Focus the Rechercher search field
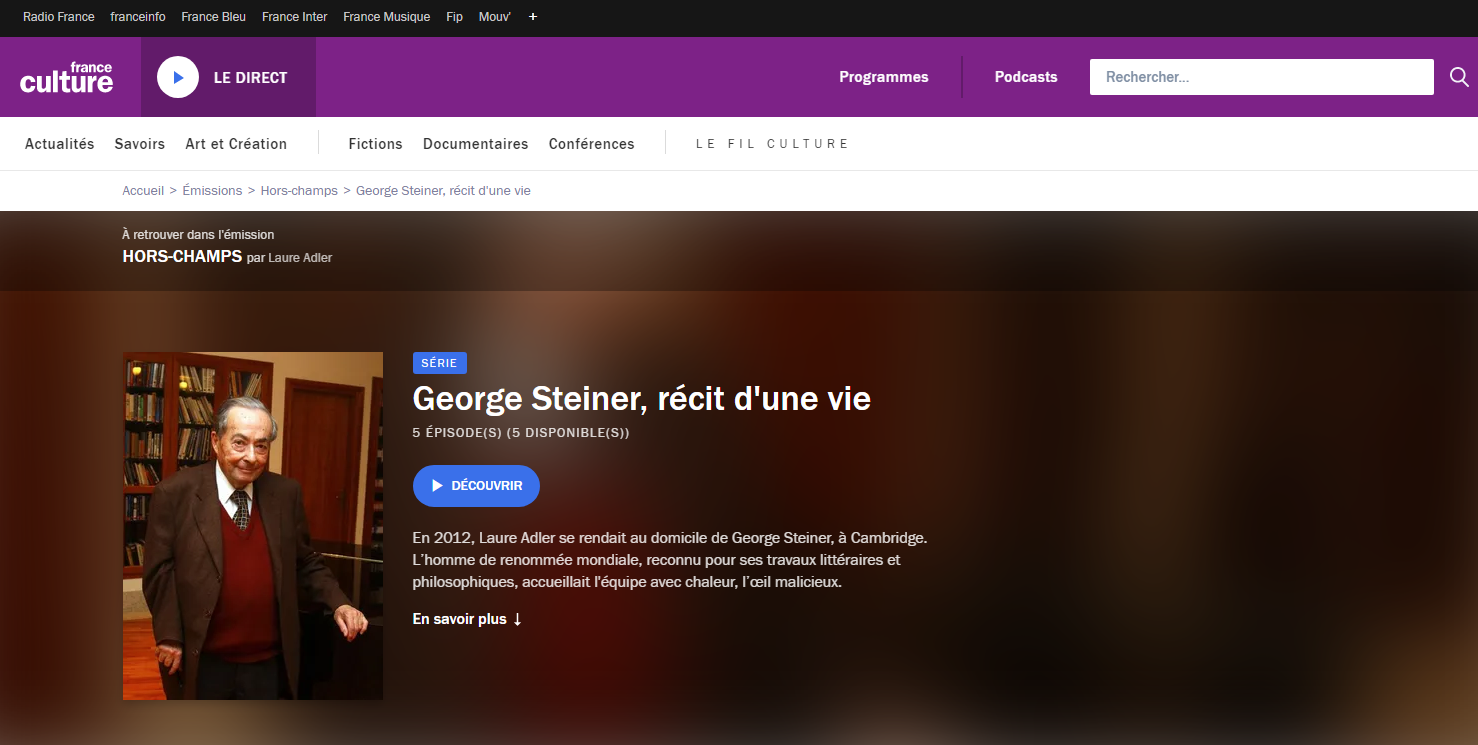Screen dimensions: 1478x745 coord(1262,77)
